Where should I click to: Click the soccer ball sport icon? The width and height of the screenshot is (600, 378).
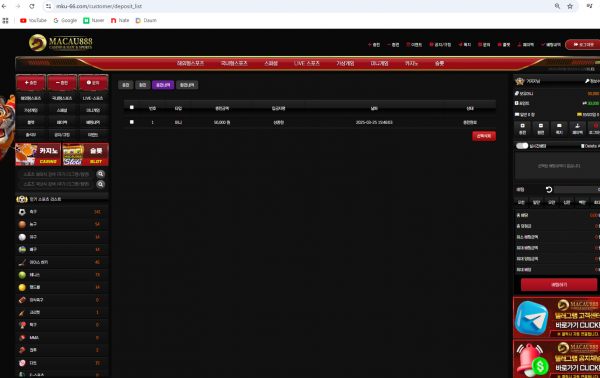tap(22, 212)
